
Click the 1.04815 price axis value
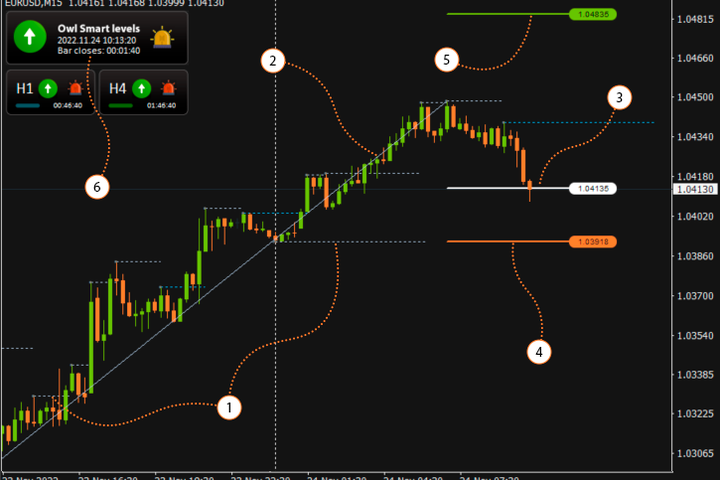[x=695, y=19]
